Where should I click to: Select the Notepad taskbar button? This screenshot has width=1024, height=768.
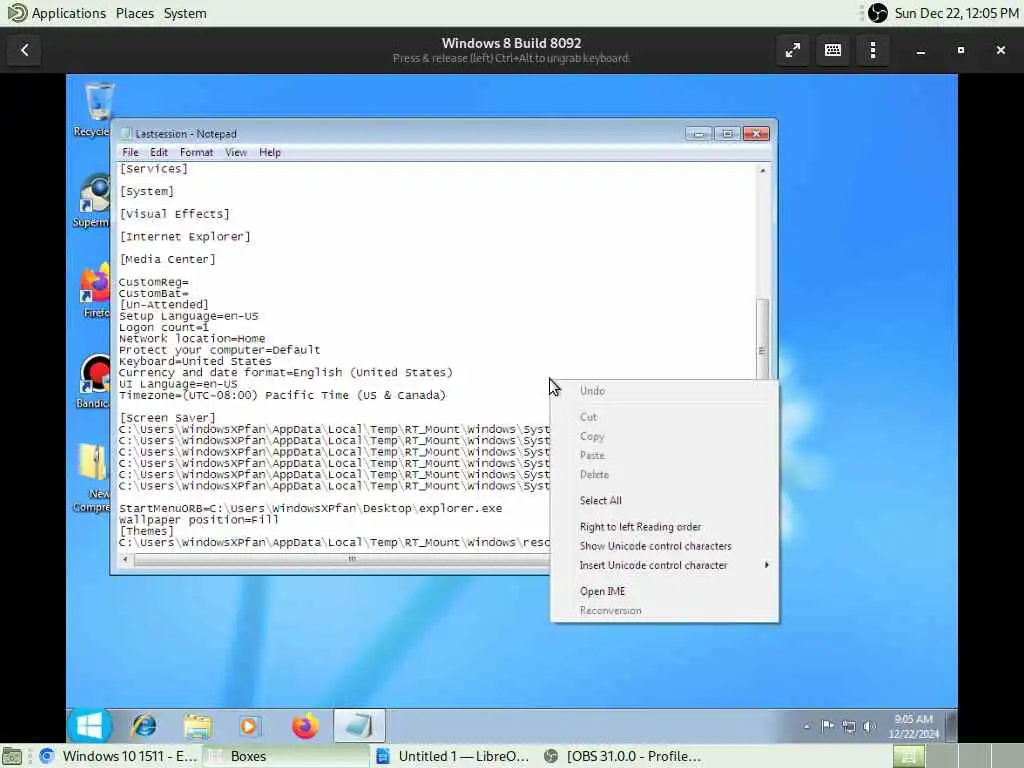tap(359, 726)
